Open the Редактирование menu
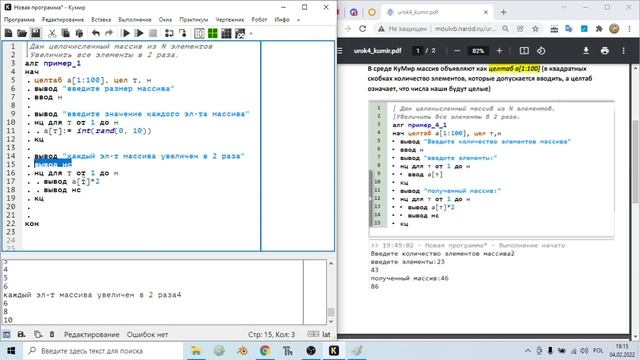This screenshot has width=640, height=360. coord(63,20)
